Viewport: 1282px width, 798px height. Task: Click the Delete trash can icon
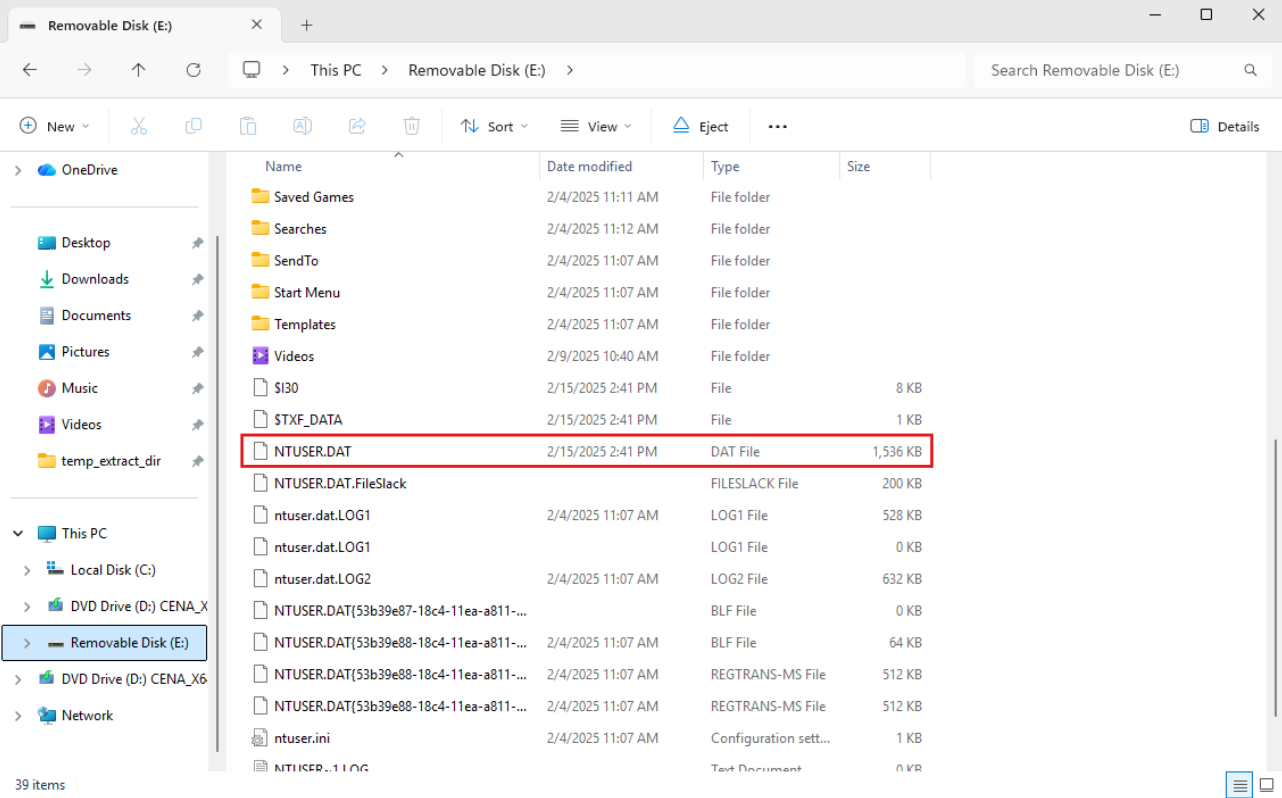(x=411, y=126)
